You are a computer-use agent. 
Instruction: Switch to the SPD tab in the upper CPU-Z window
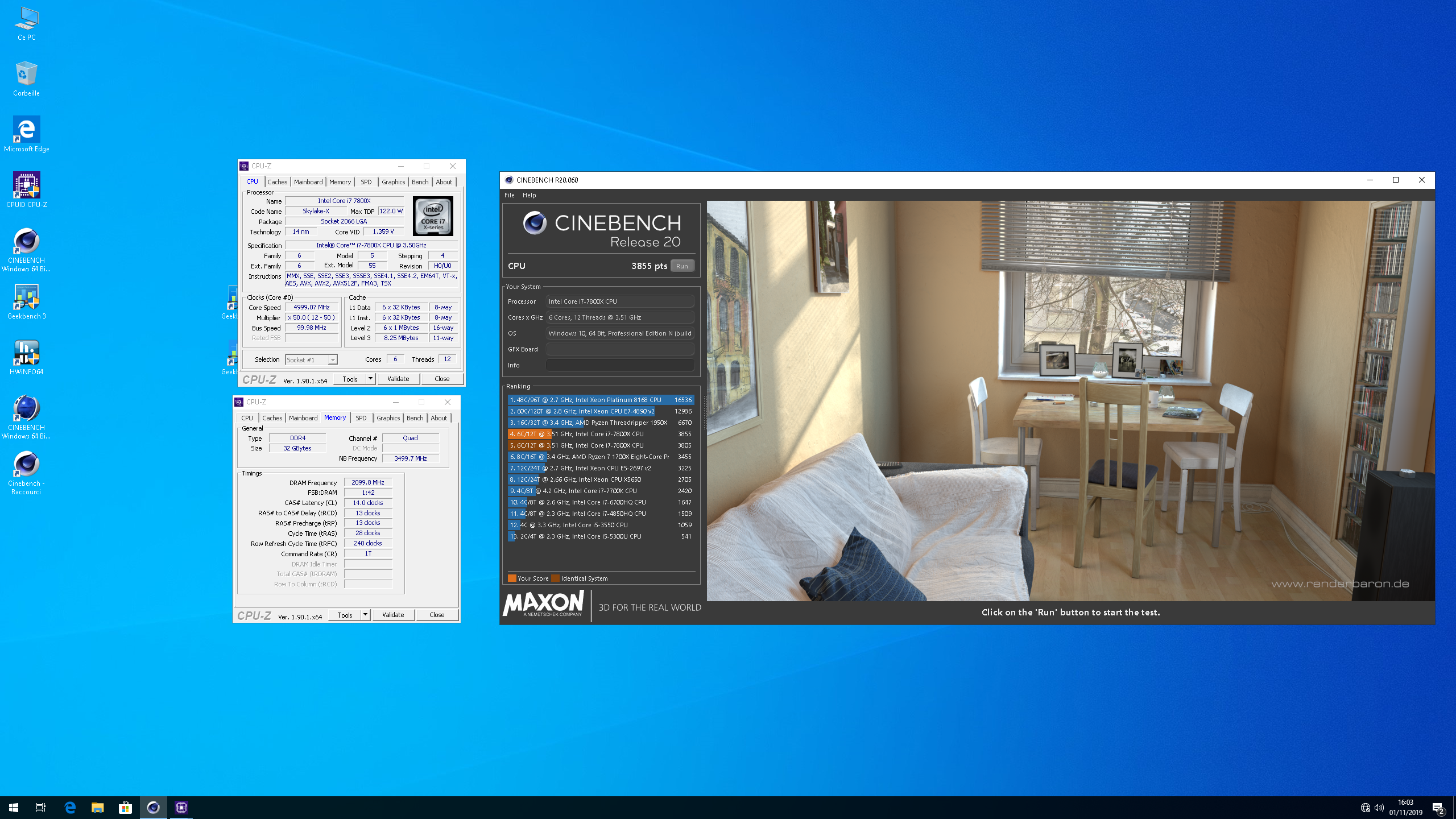[366, 182]
